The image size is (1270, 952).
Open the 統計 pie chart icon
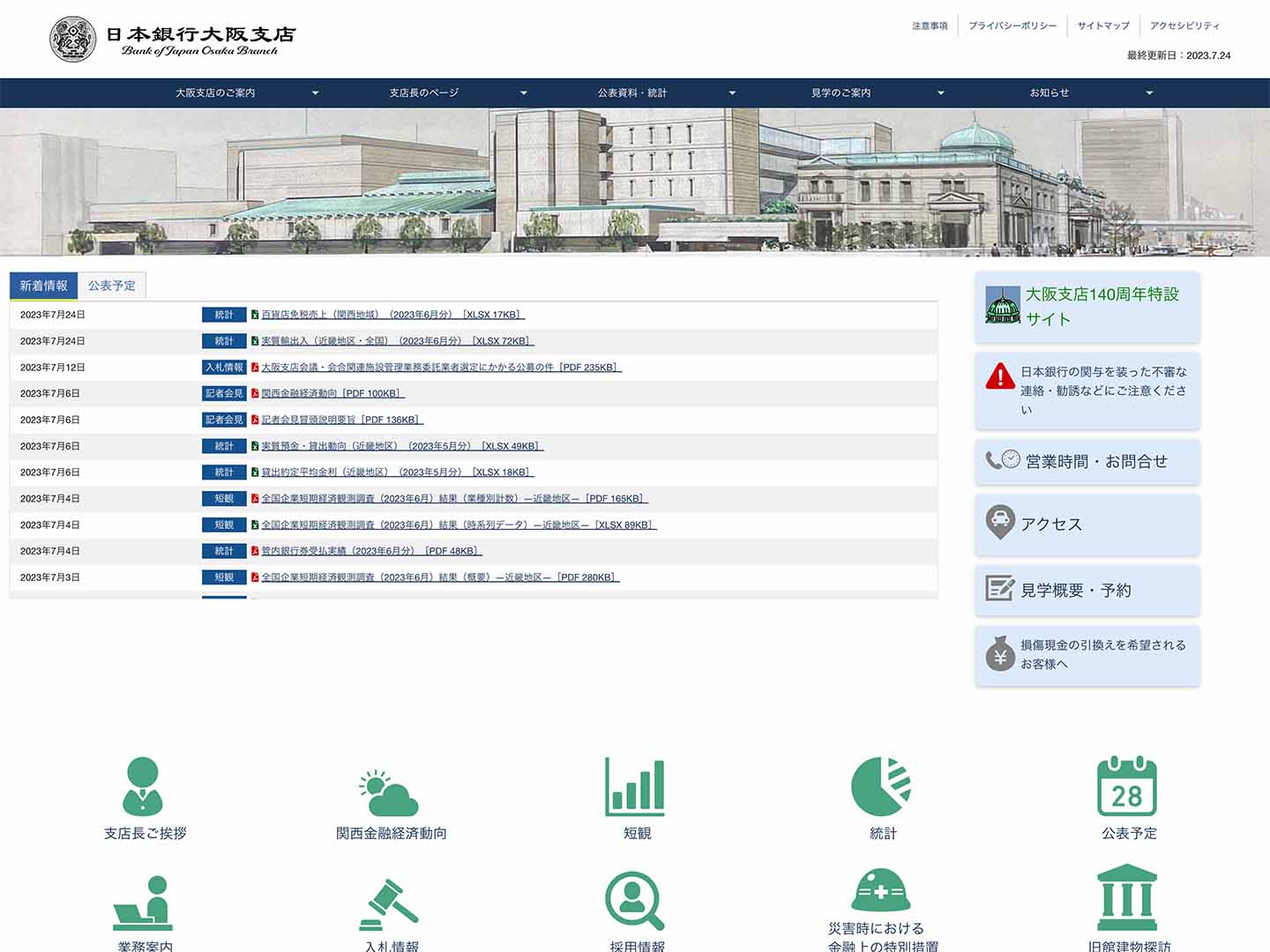[x=881, y=786]
